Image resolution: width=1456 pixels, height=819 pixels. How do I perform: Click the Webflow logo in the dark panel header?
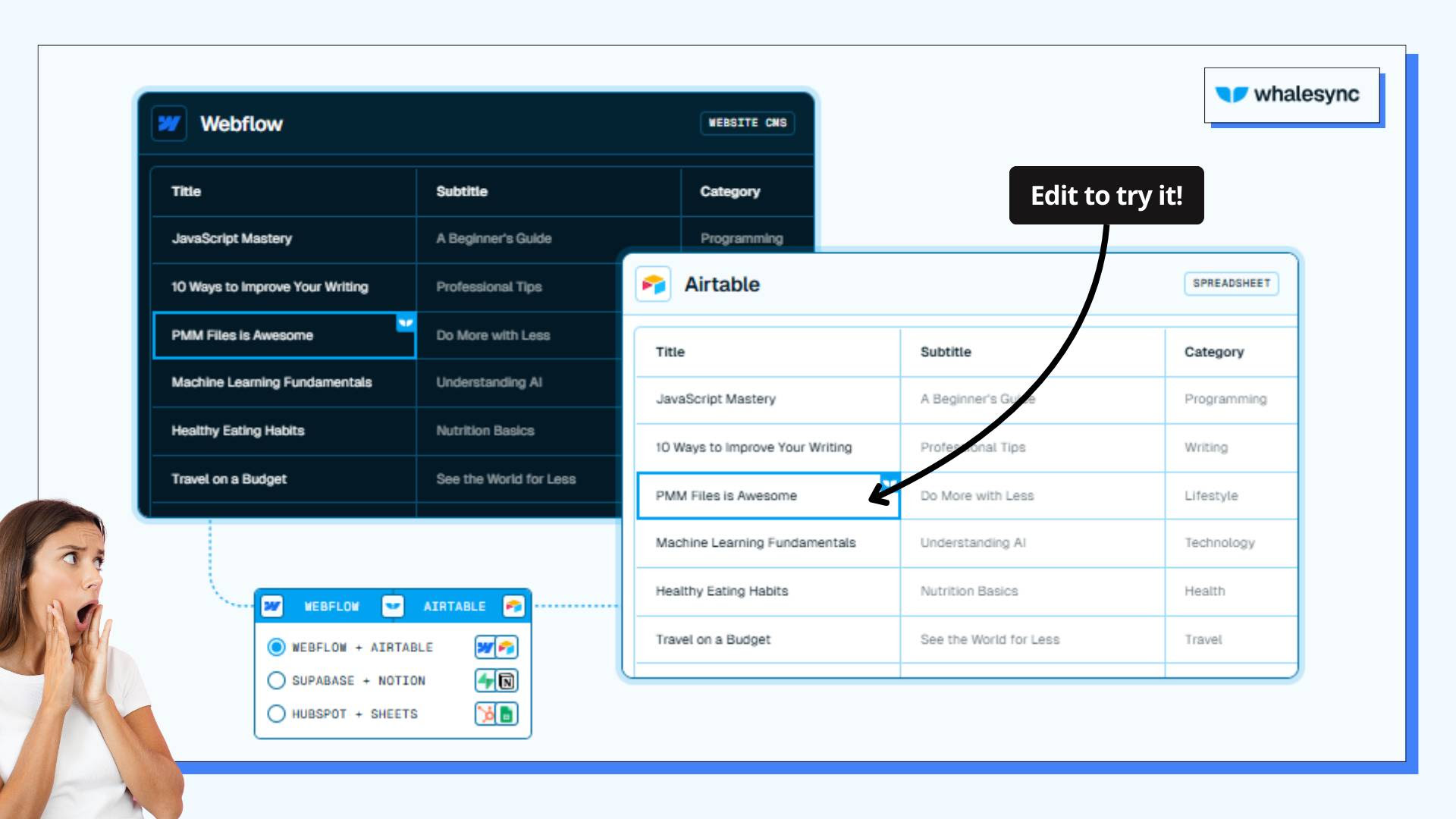170,124
